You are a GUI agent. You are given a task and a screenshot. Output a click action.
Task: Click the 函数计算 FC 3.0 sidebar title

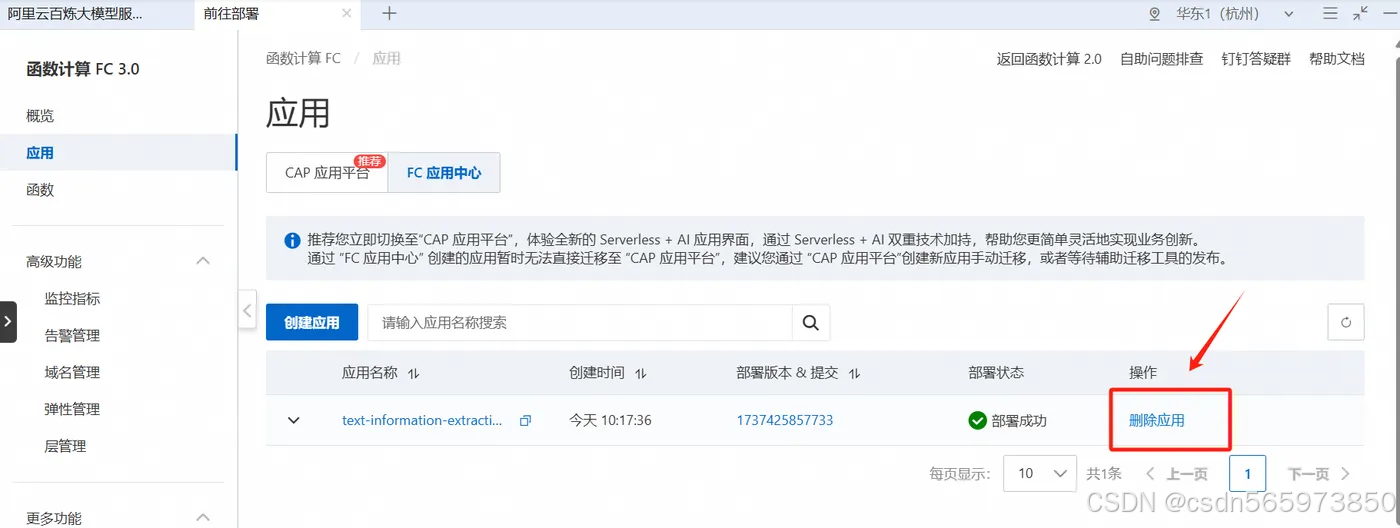point(83,69)
